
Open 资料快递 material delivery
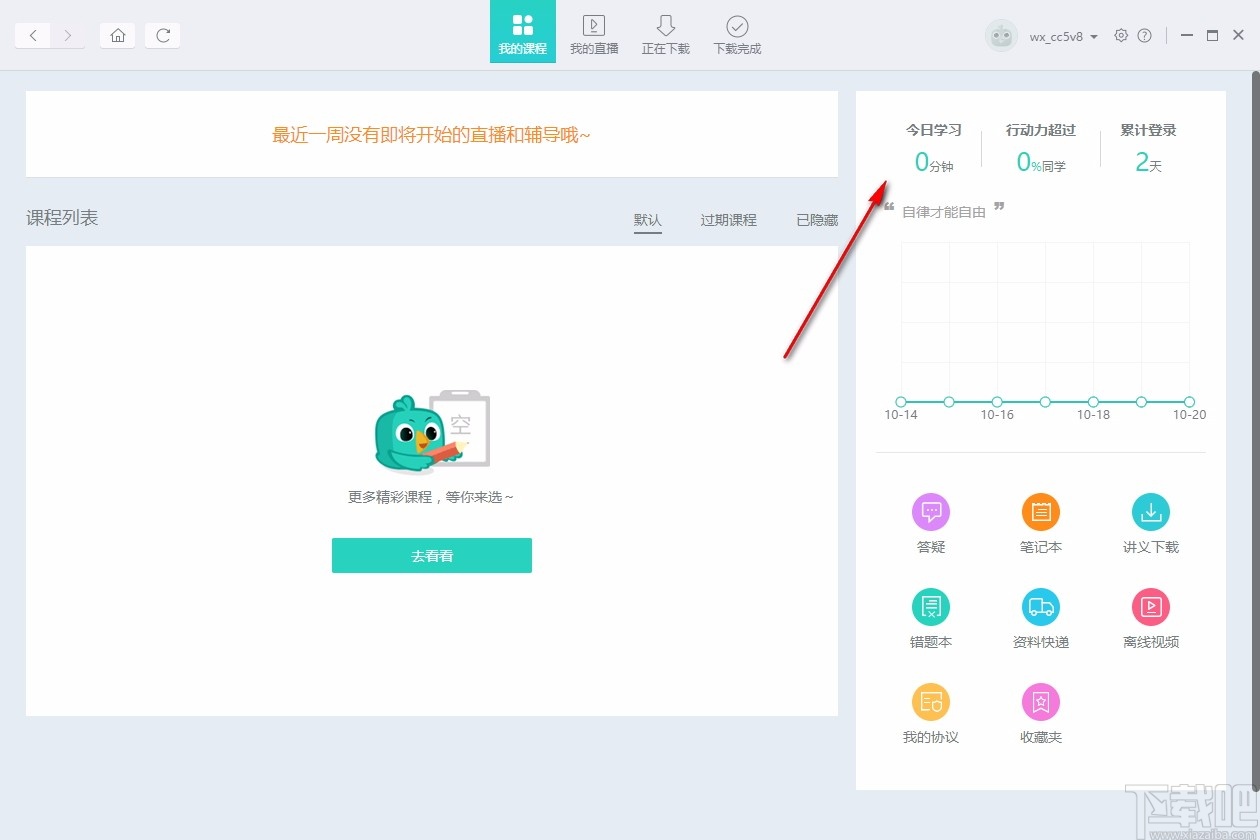click(1040, 615)
